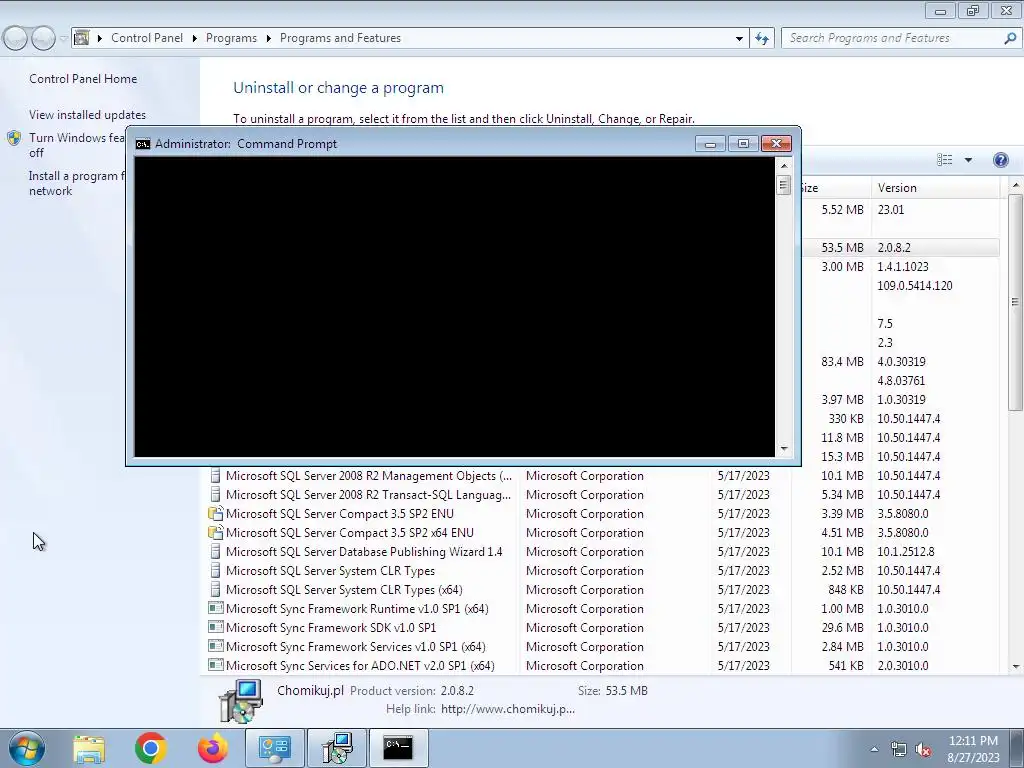Open View installed updates link
Screen dimensions: 1024x768
click(88, 114)
